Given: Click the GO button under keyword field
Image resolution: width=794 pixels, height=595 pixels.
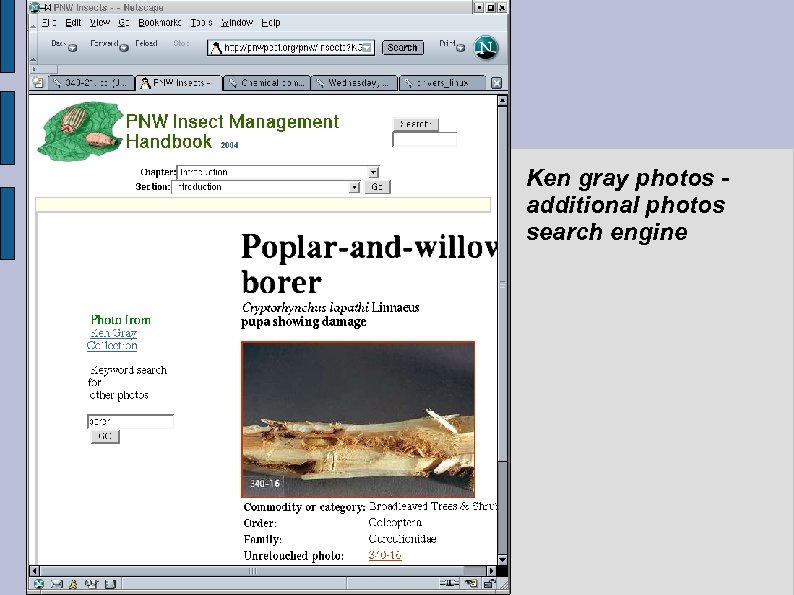Looking at the screenshot, I should [x=105, y=437].
